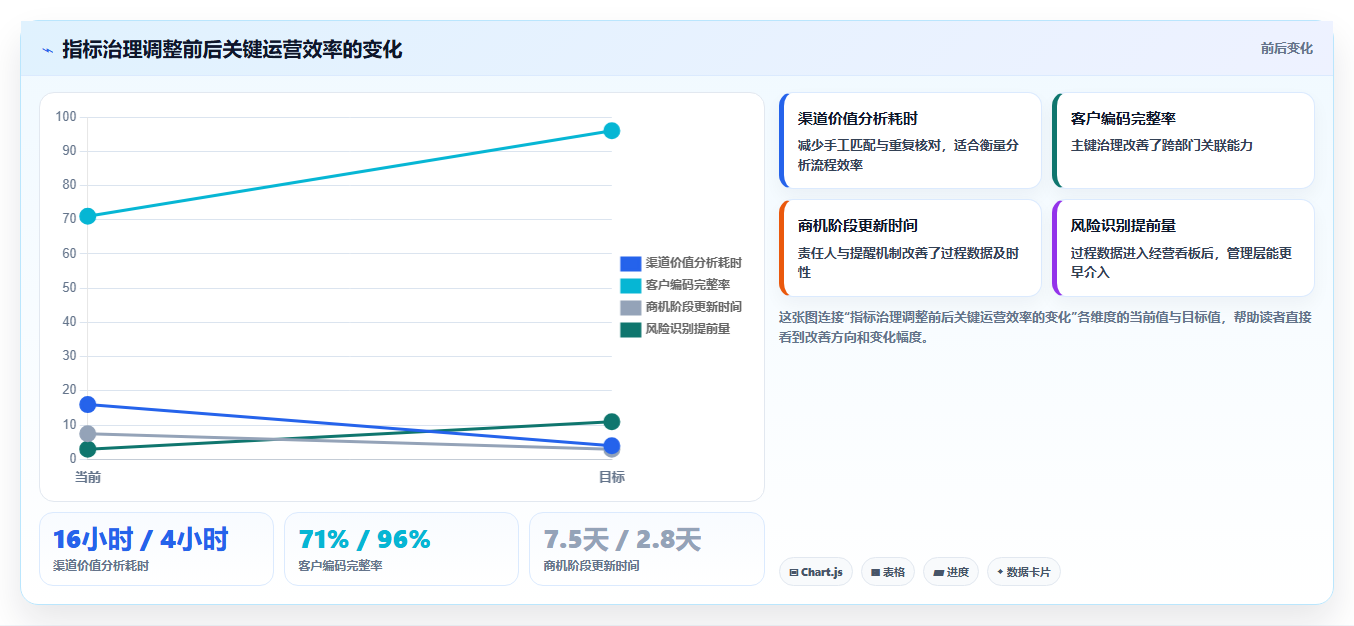
Task: Click the 100 y-axis label
Action: pos(66,117)
